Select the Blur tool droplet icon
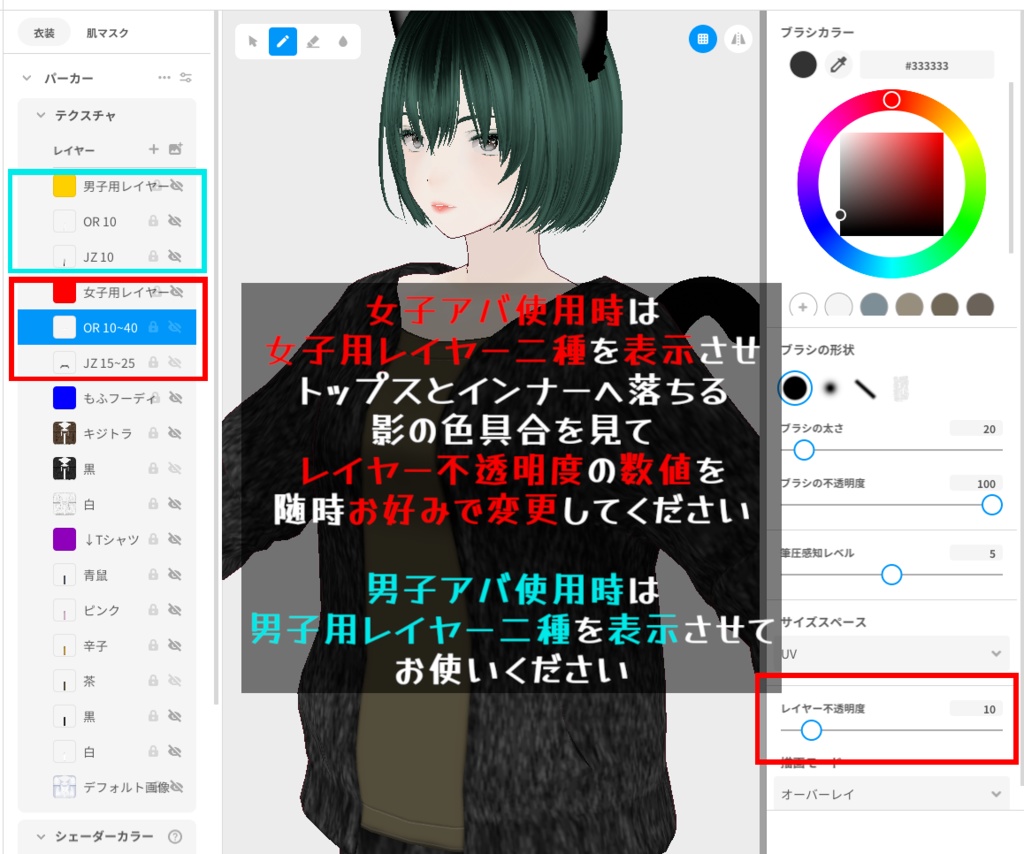This screenshot has height=854, width=1024. (x=344, y=42)
